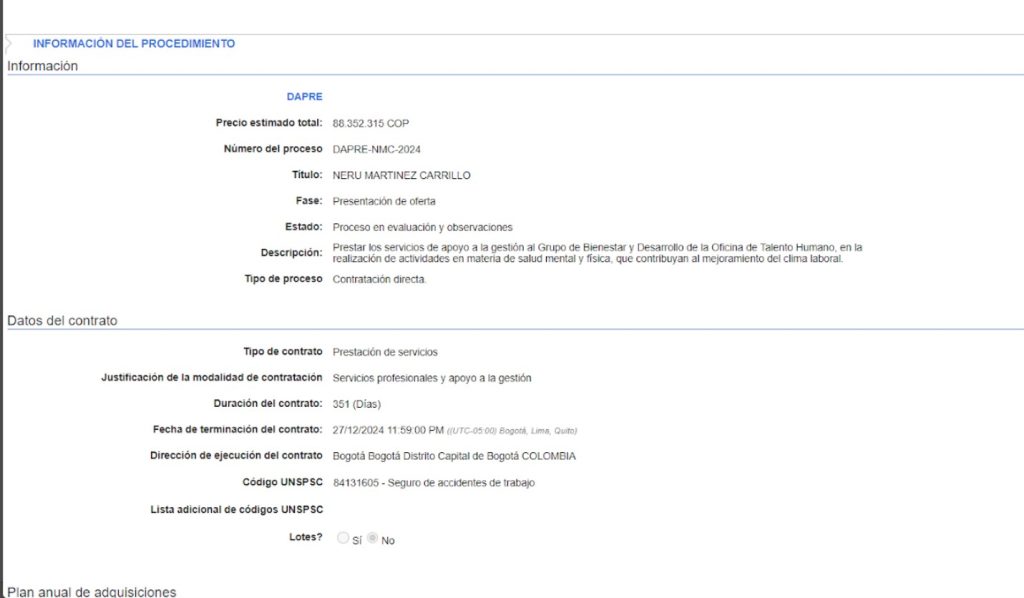Click the price value 88.352.315 COP
Image resolution: width=1024 pixels, height=598 pixels.
[x=370, y=123]
